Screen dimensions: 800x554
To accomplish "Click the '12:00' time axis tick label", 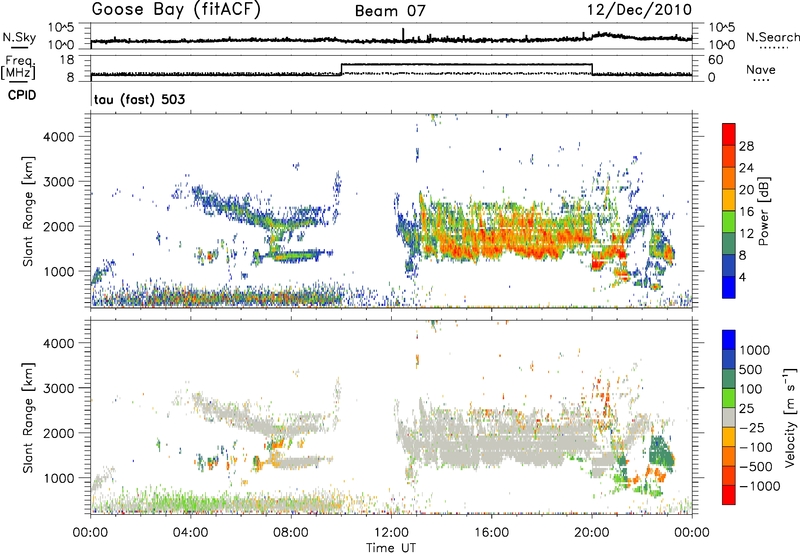I will (391, 533).
